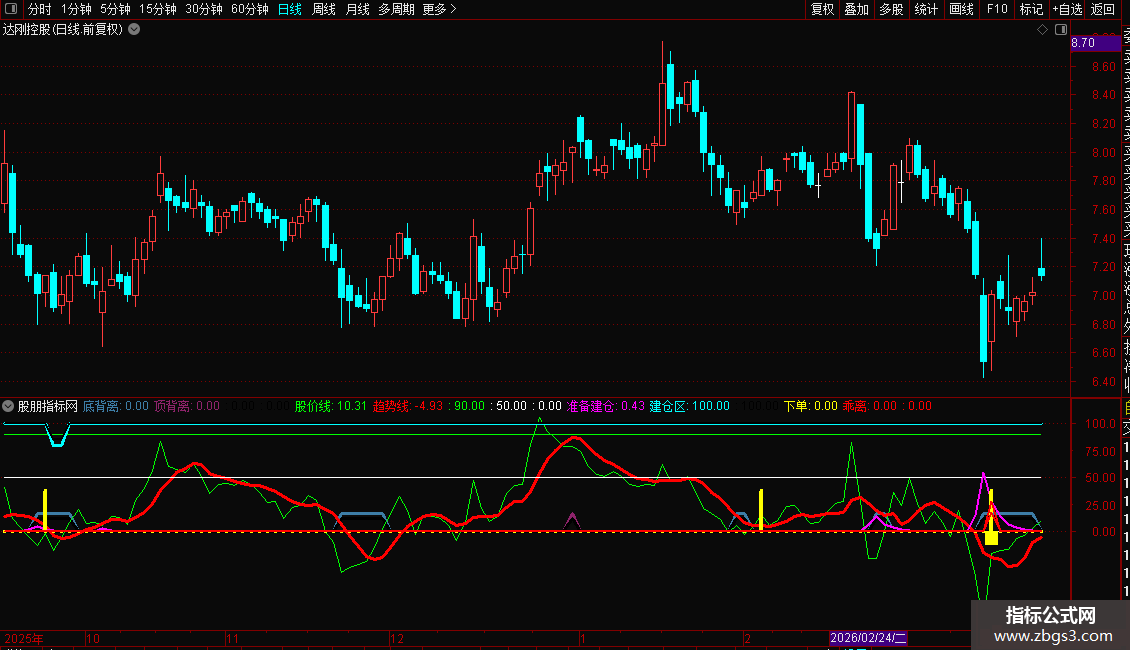The height and width of the screenshot is (650, 1130).
Task: Expand the 更多 periods menu
Action: pyautogui.click(x=440, y=9)
